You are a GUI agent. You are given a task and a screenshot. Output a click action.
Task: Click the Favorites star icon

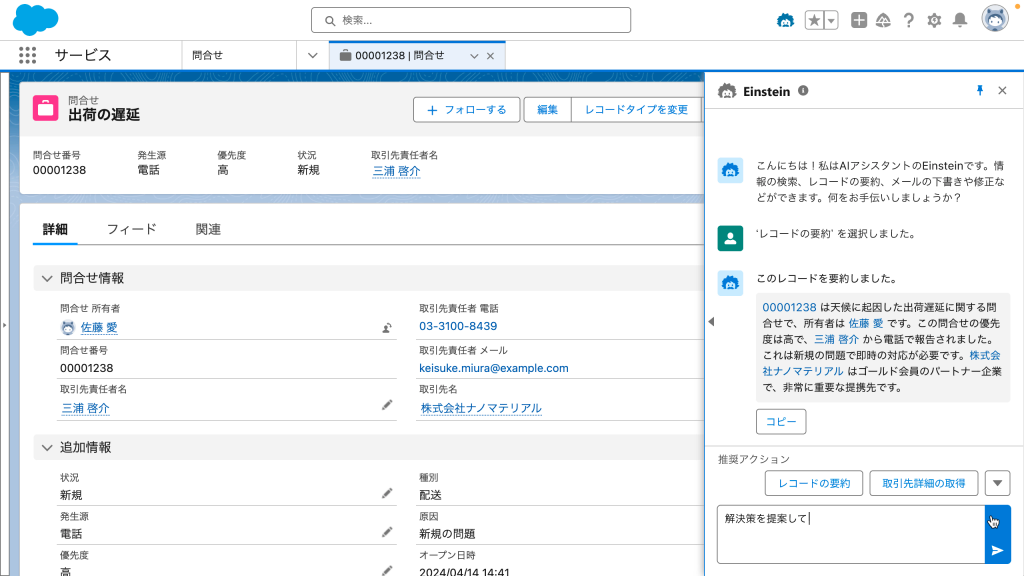coord(814,21)
